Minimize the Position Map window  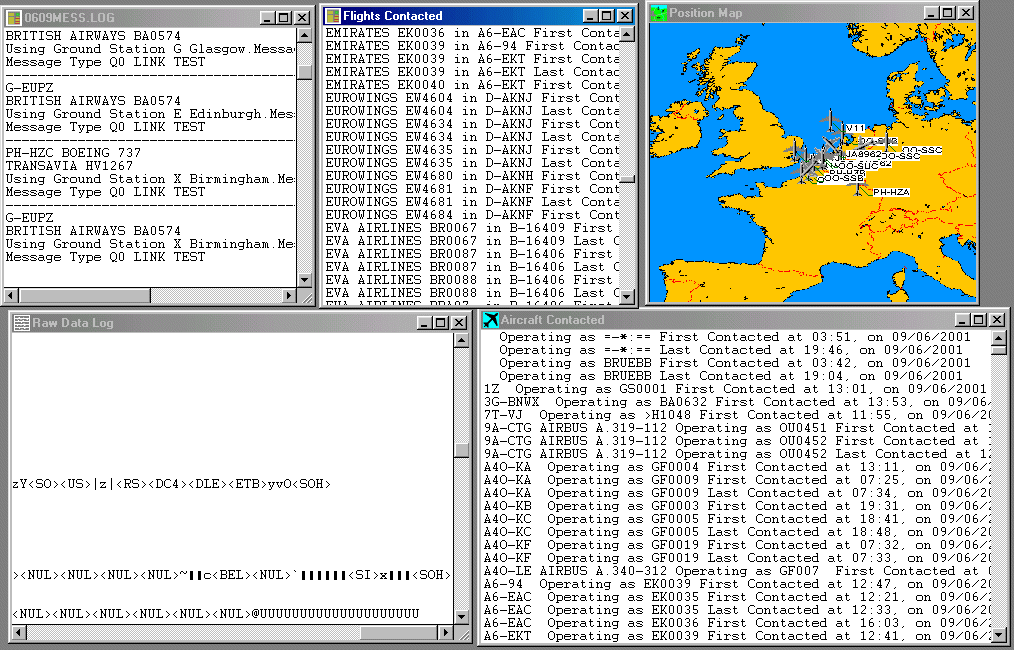click(x=931, y=13)
